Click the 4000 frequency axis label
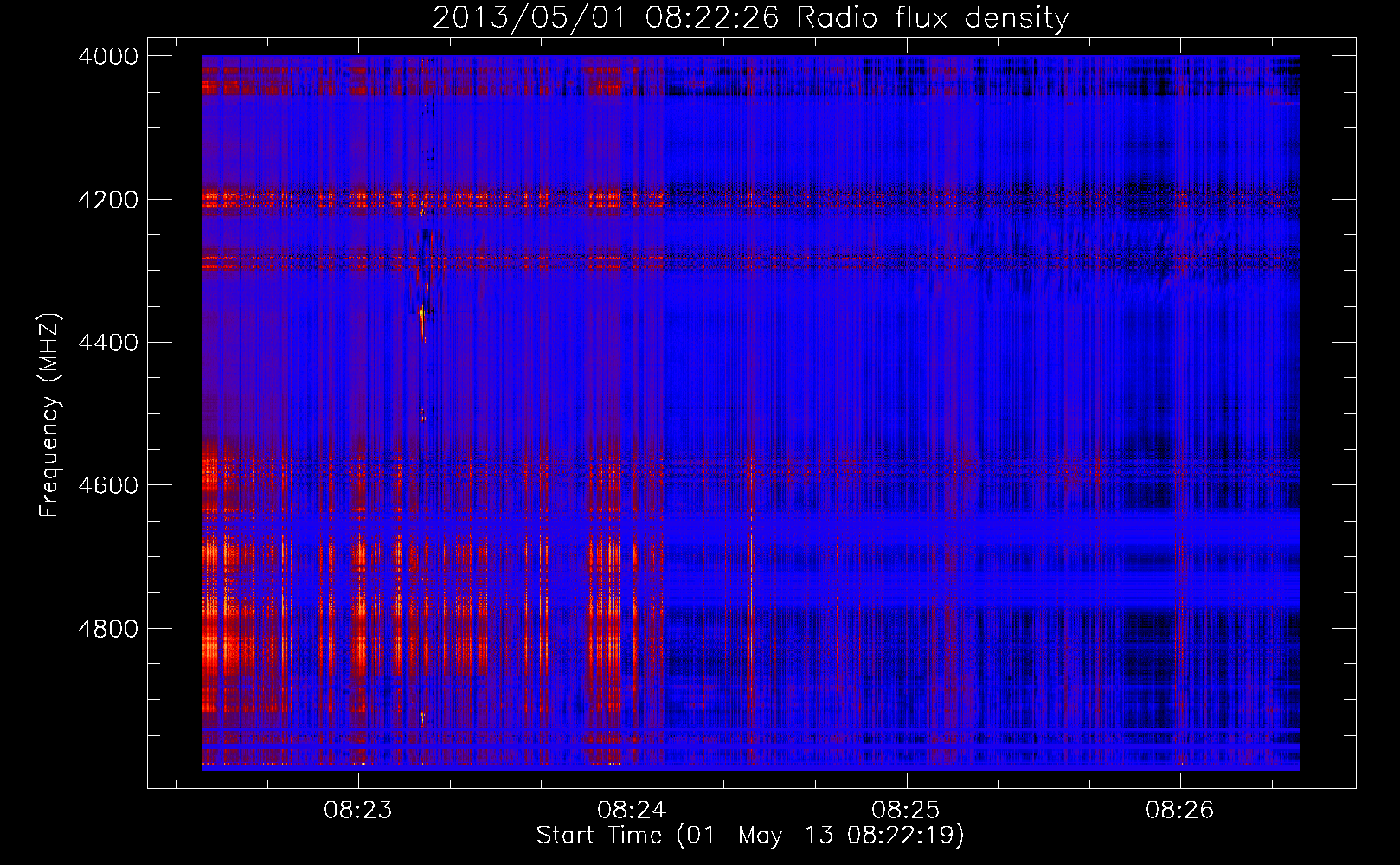Screen dimensions: 1400x865 tap(108, 56)
